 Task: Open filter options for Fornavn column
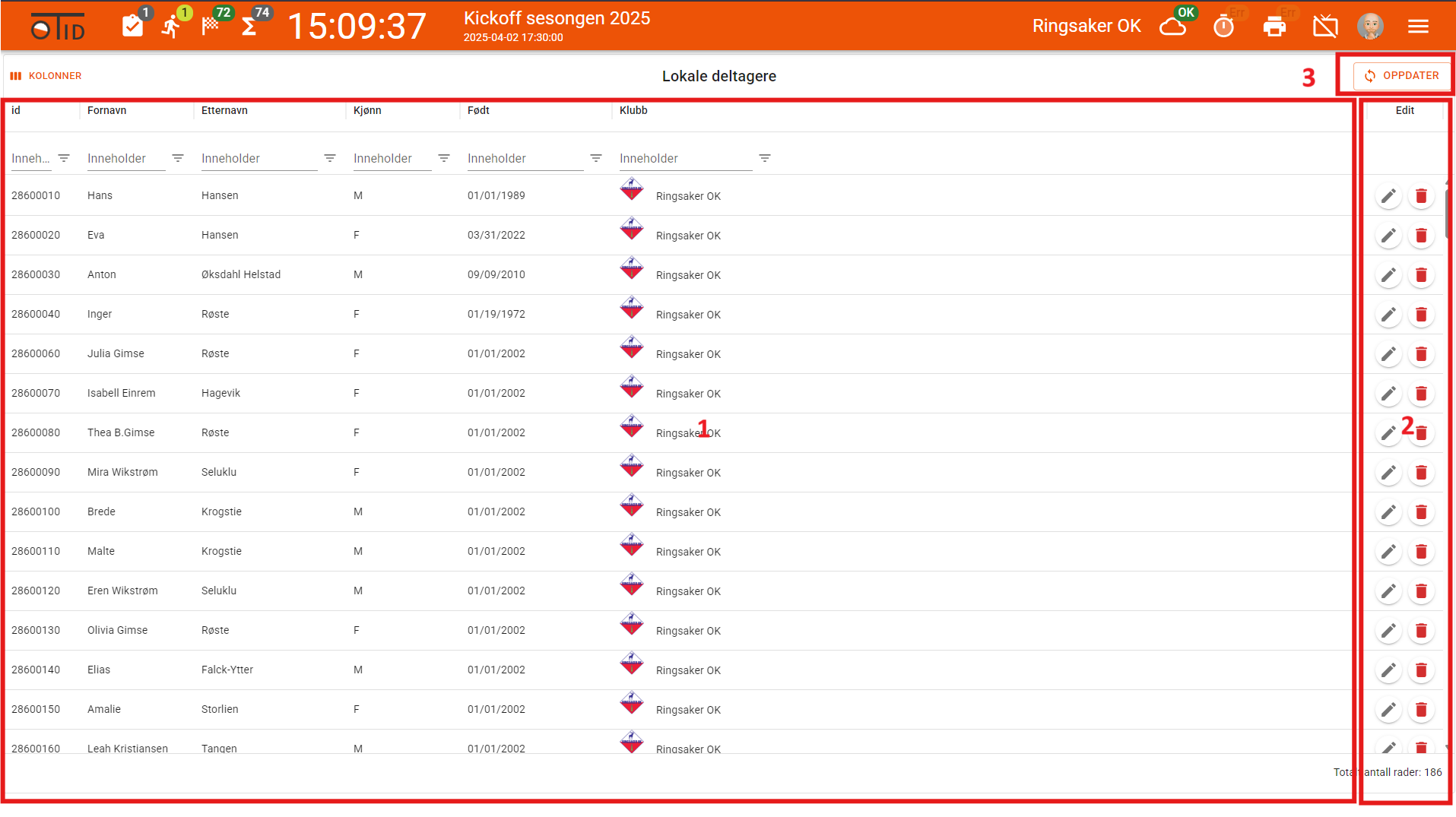(x=178, y=158)
